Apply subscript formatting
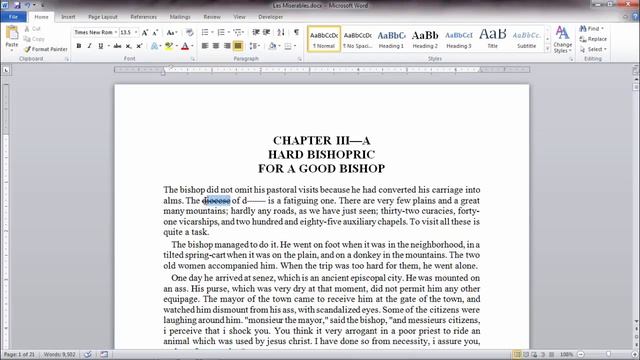This screenshot has height=360, width=640. tap(129, 46)
